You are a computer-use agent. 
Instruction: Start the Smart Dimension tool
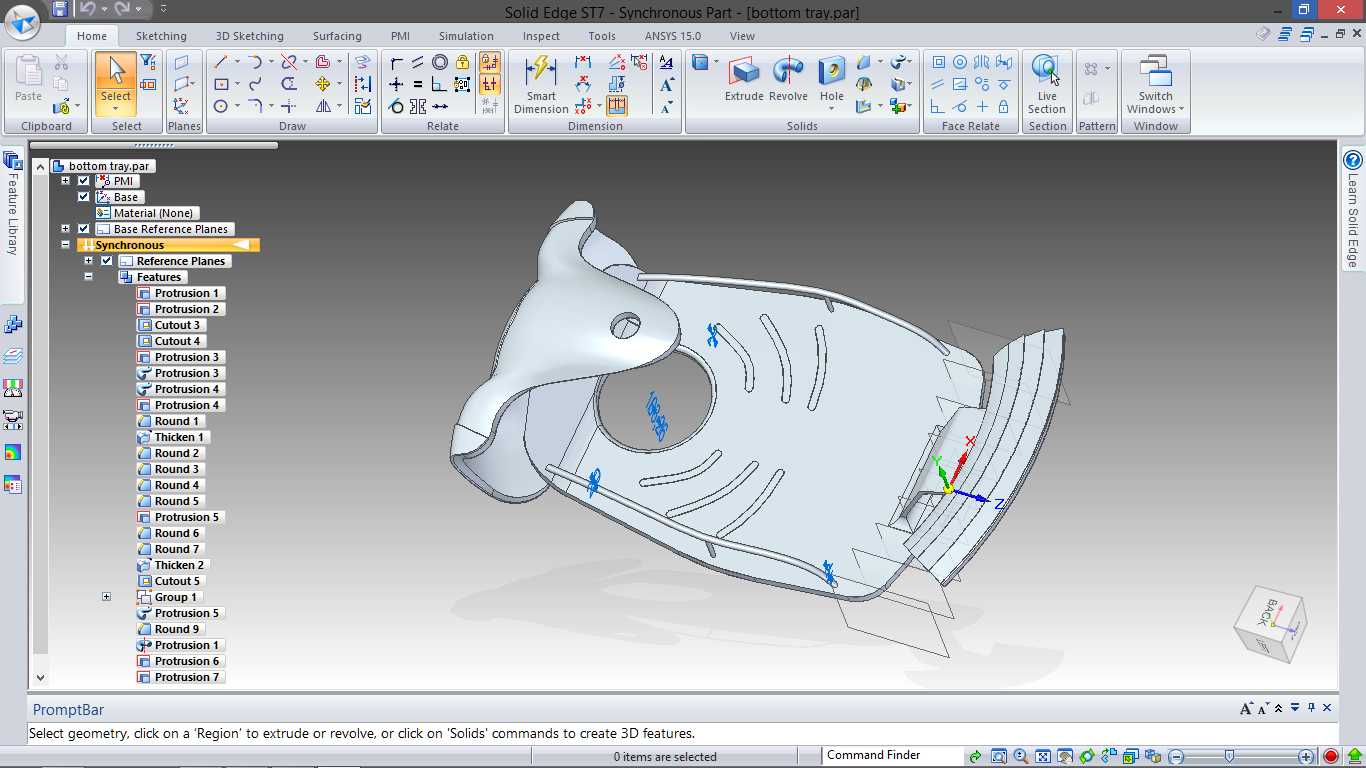pyautogui.click(x=541, y=85)
